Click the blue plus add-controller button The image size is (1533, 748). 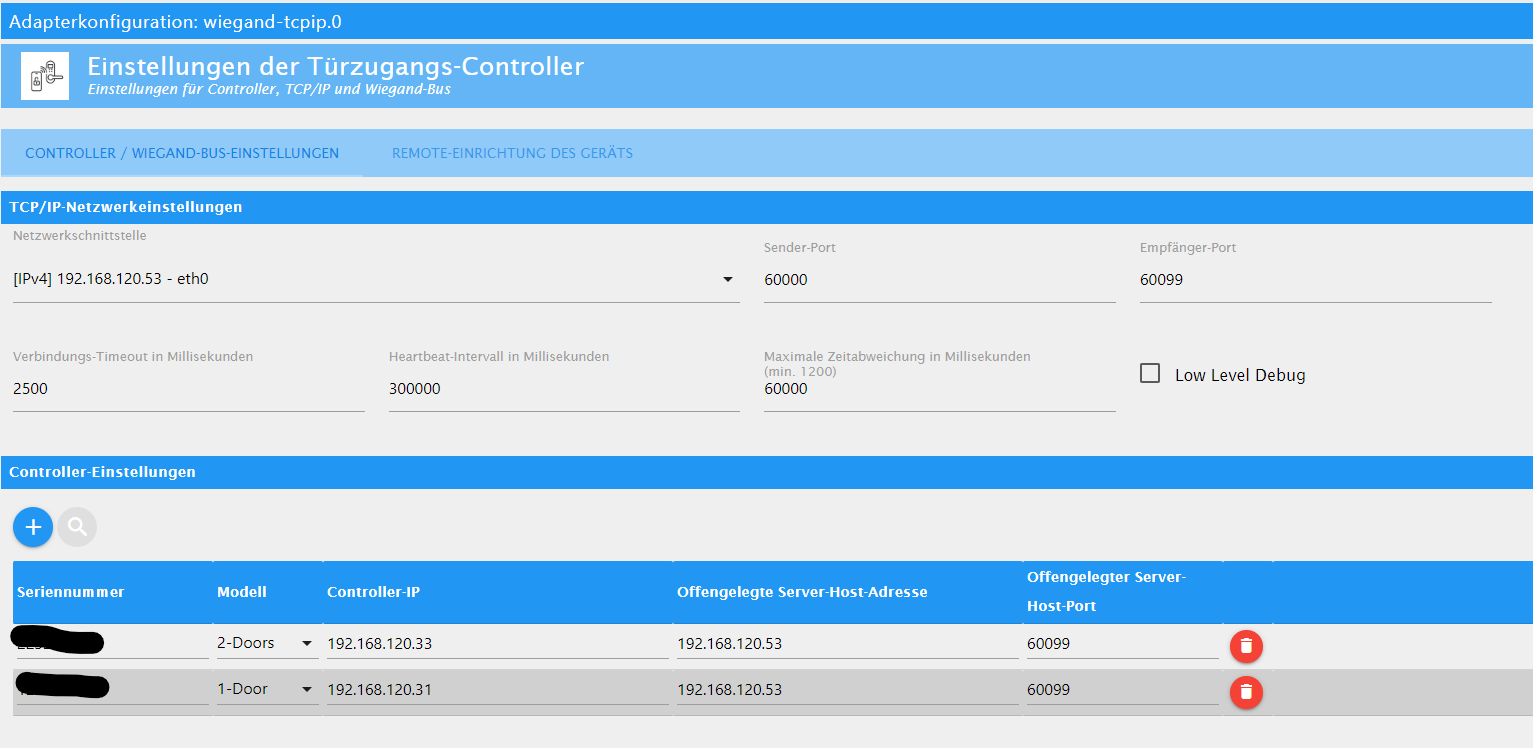coord(33,527)
